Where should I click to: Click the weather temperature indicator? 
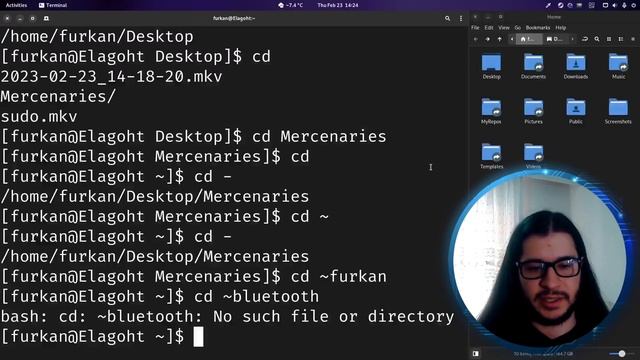tap(291, 5)
